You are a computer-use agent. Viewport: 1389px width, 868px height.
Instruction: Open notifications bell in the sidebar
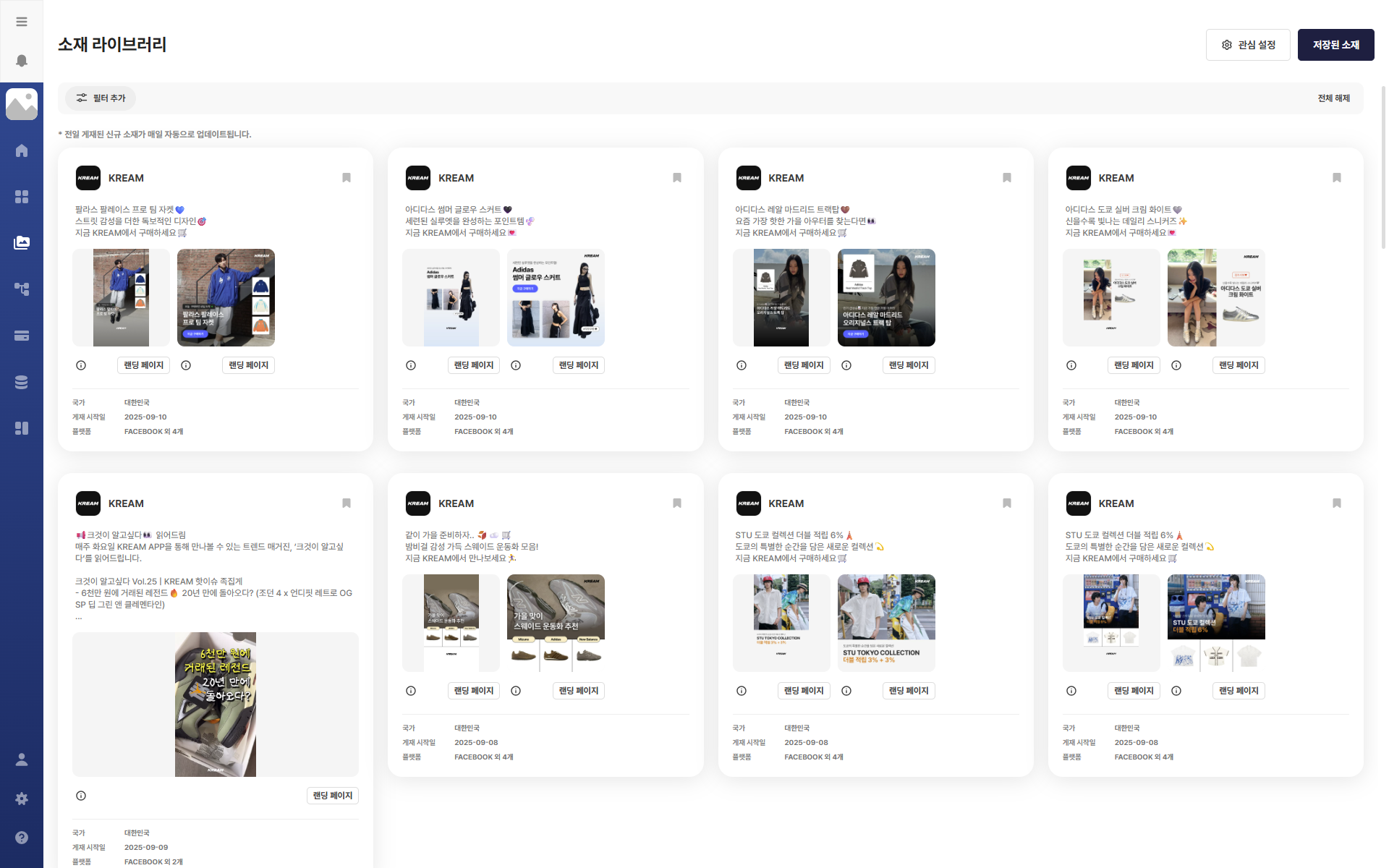pos(22,61)
